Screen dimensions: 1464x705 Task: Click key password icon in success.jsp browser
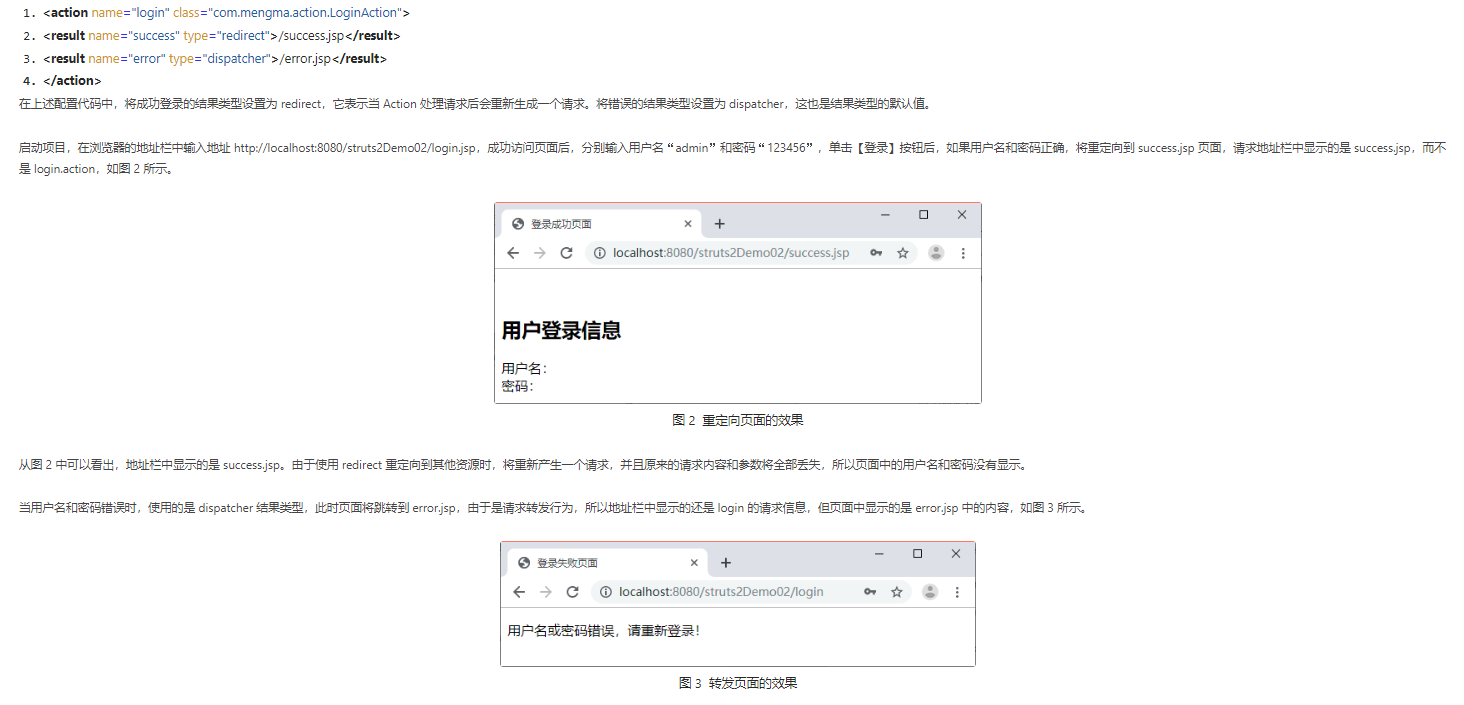pos(876,253)
